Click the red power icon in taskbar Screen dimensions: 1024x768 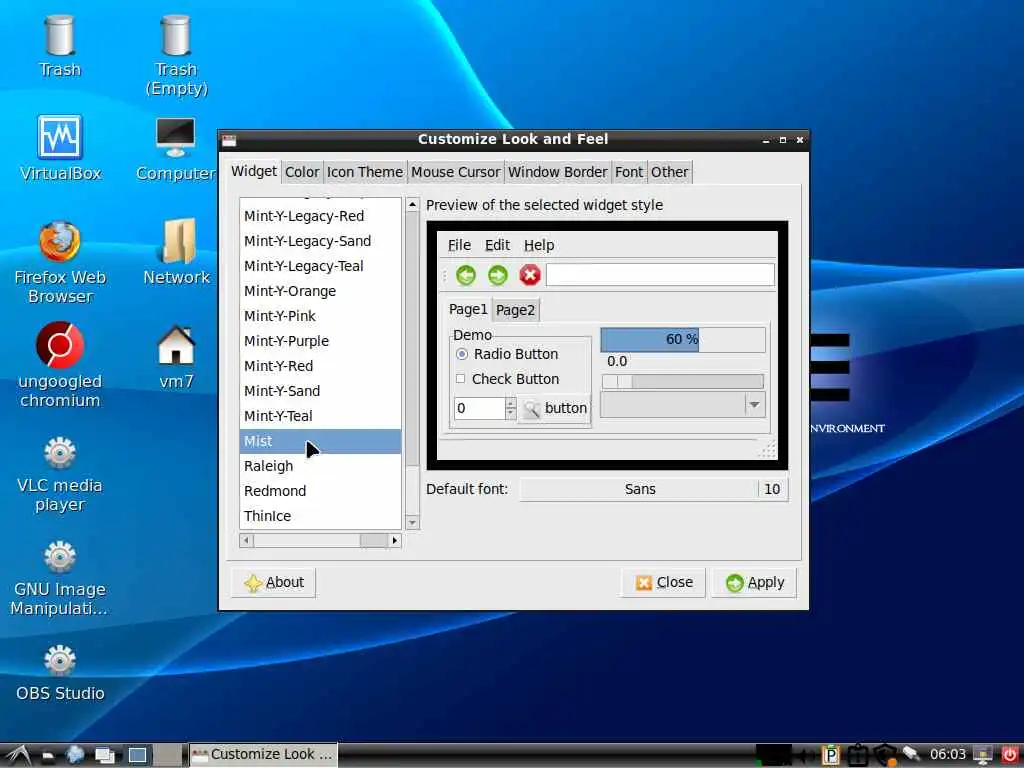click(1010, 754)
